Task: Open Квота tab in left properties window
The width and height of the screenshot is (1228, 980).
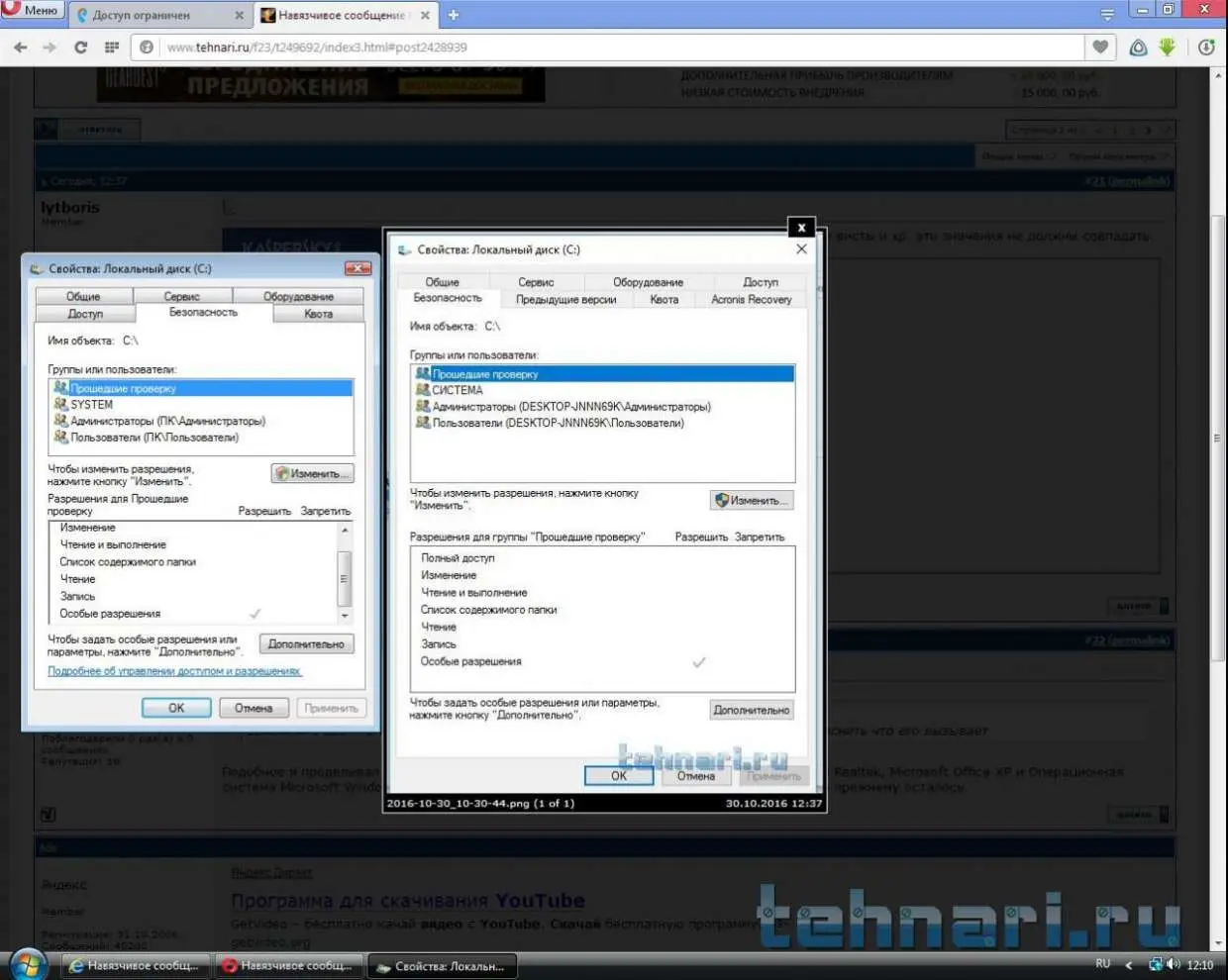Action: (x=318, y=314)
